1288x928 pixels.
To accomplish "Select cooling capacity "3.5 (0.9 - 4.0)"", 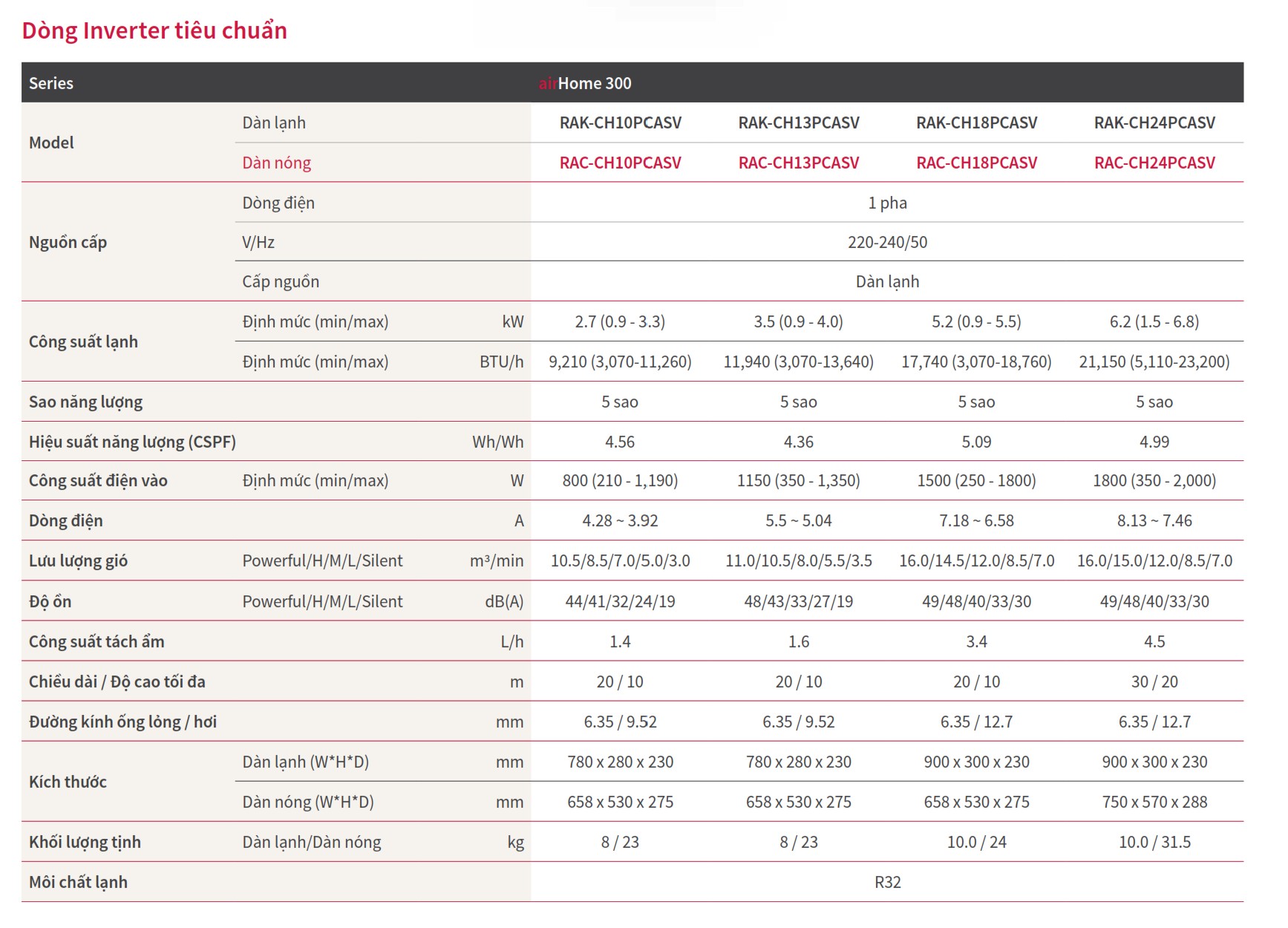I will coord(799,321).
